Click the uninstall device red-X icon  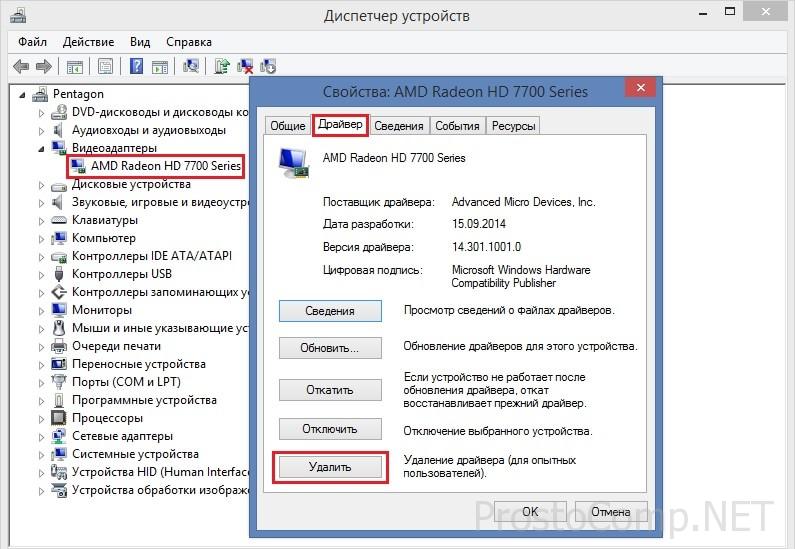point(245,66)
